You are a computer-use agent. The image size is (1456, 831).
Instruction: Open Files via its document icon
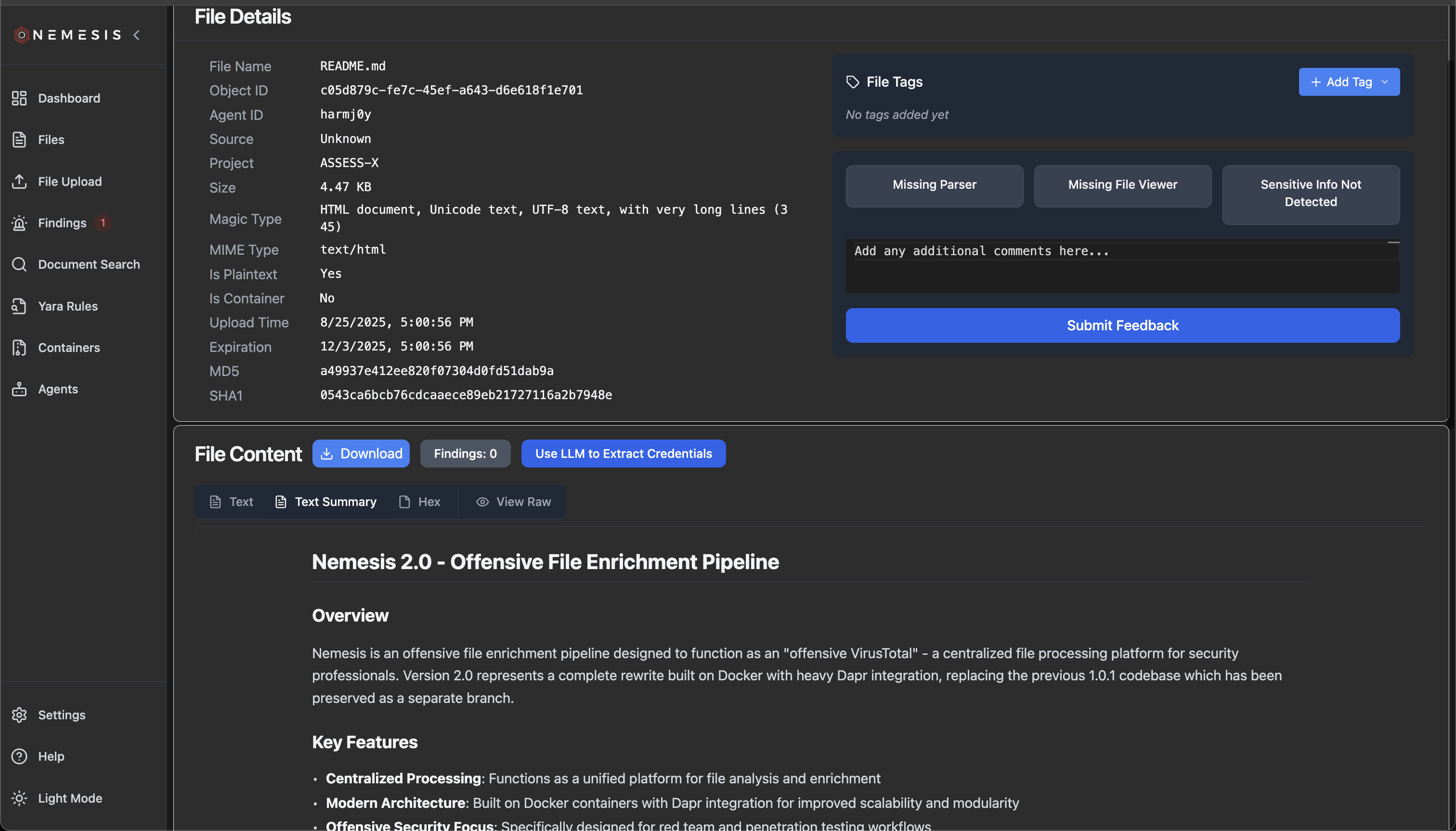(19, 140)
